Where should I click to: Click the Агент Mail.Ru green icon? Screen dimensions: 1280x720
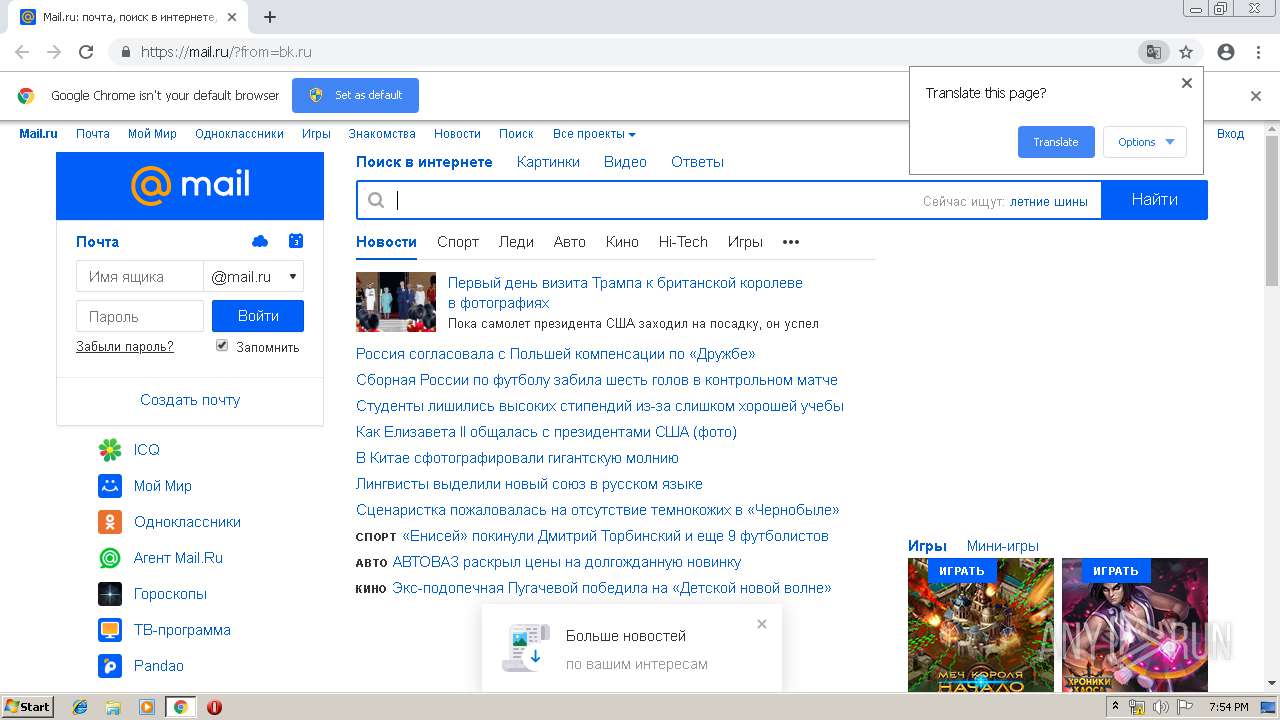(x=110, y=558)
